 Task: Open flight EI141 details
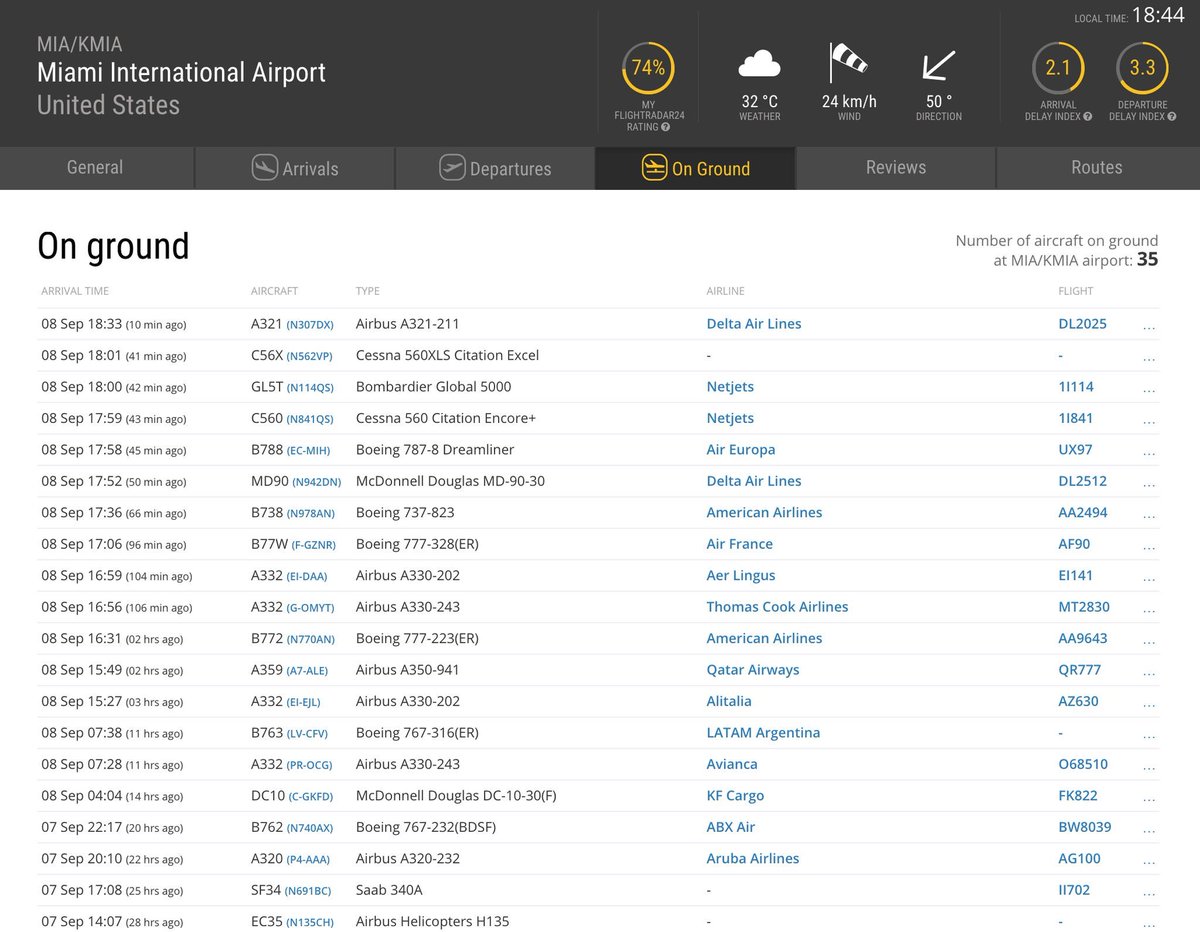coord(1077,576)
